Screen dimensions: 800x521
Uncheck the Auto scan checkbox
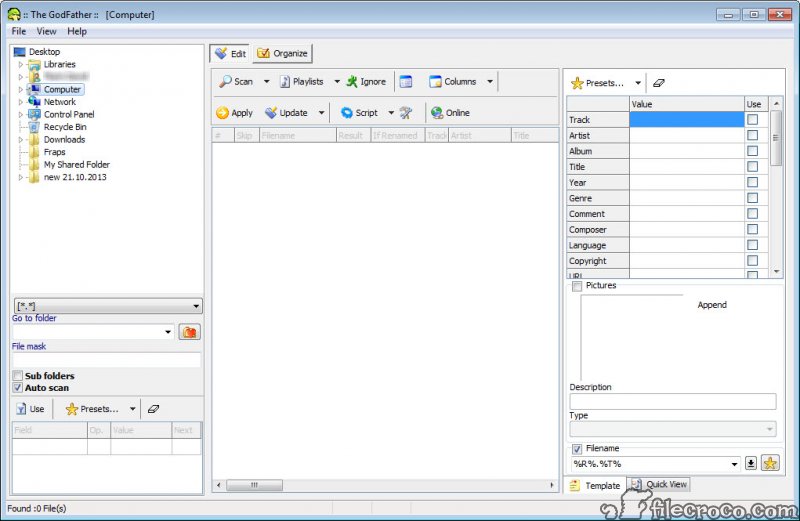coord(18,388)
